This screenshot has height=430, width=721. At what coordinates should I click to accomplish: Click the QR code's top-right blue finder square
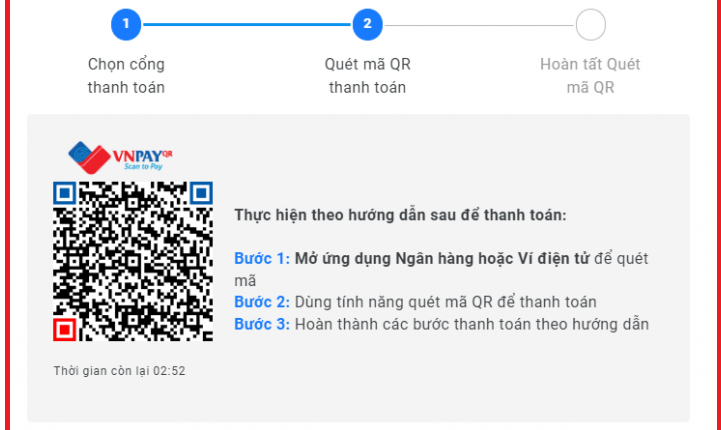click(x=201, y=193)
